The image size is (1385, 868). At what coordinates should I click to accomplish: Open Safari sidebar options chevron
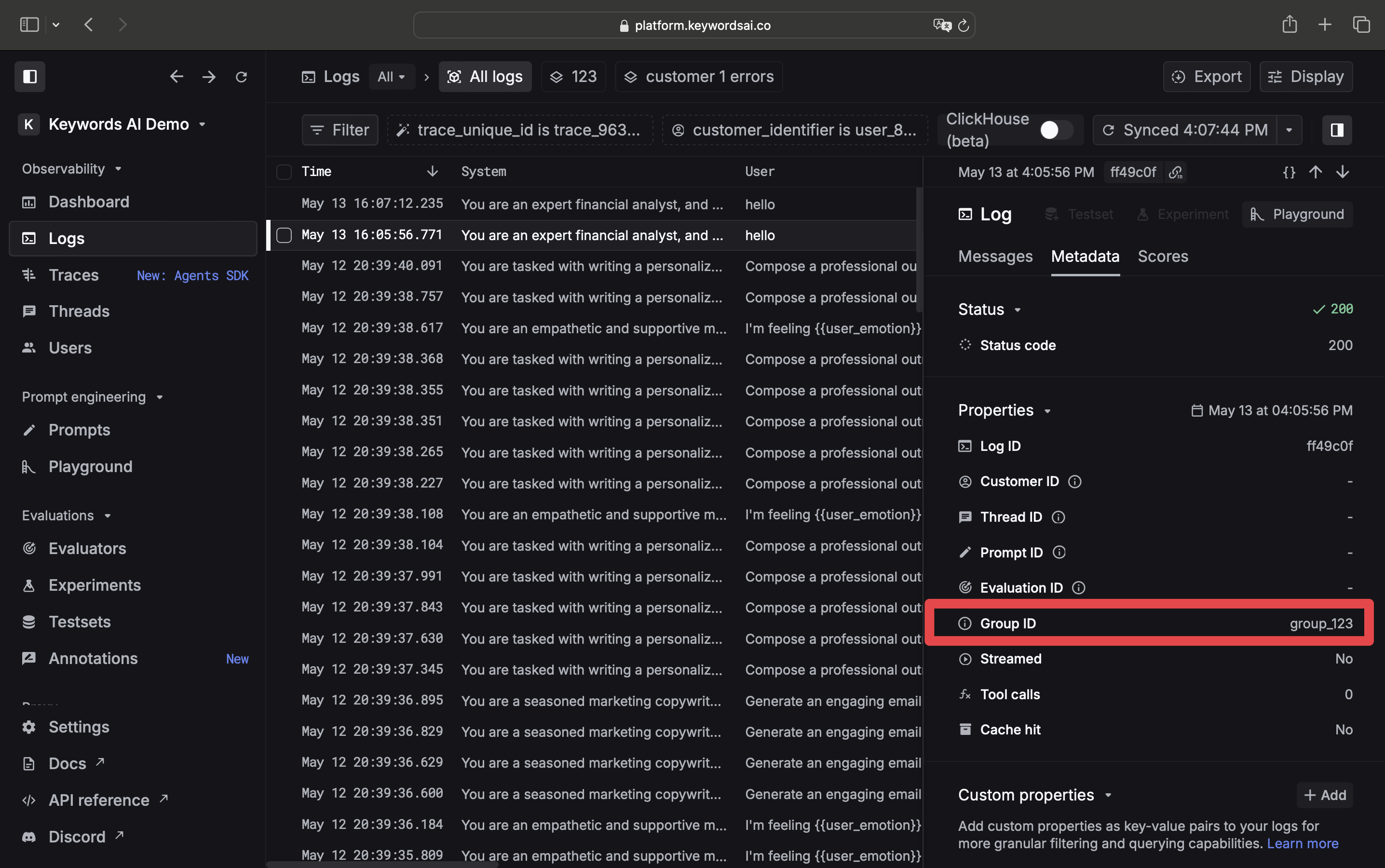[55, 25]
